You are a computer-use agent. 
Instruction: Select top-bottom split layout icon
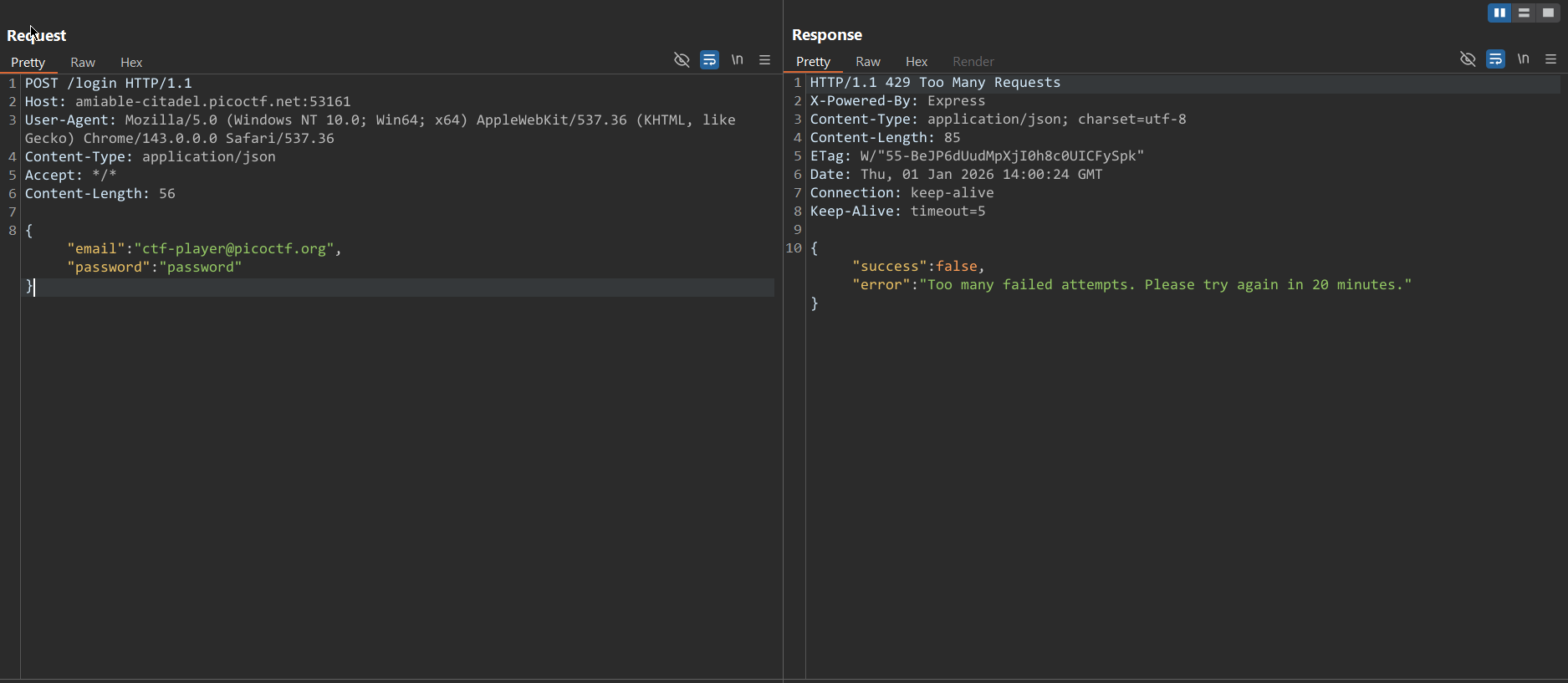point(1524,13)
